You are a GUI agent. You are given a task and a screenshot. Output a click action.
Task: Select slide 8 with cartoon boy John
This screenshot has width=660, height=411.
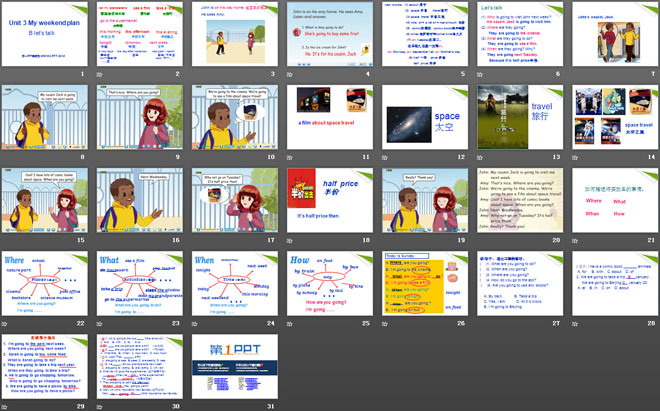point(45,119)
